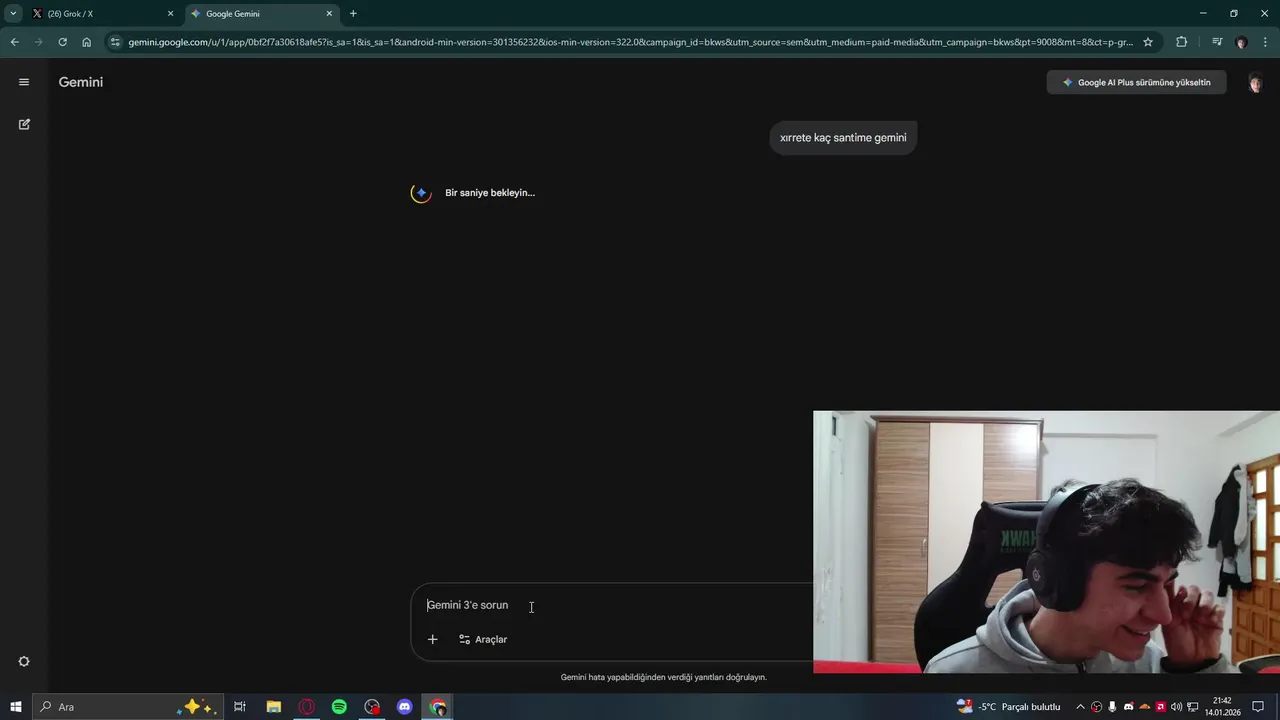Open the volume control in system tray
The height and width of the screenshot is (720, 1280).
click(1176, 707)
